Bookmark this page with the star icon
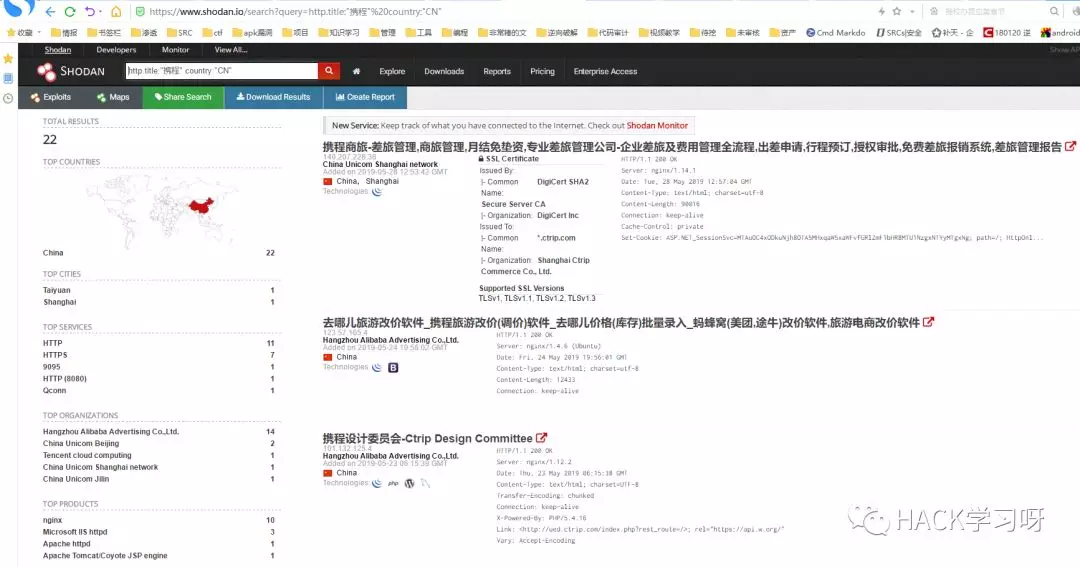The image size is (1080, 567). 897,12
